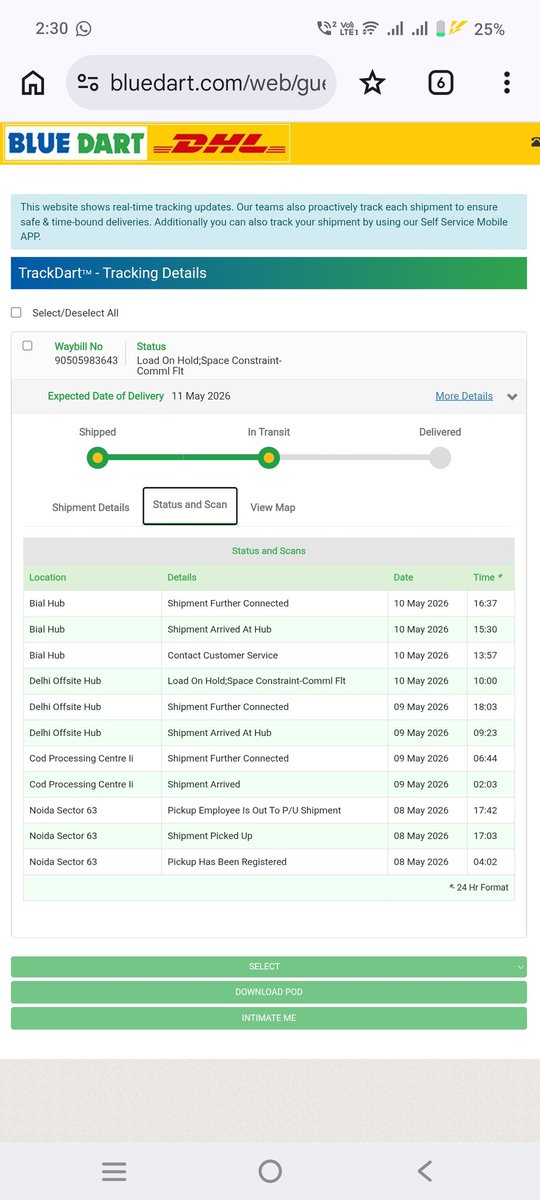Tap the INTIMATE ME button
This screenshot has height=1200, width=540.
(269, 1018)
